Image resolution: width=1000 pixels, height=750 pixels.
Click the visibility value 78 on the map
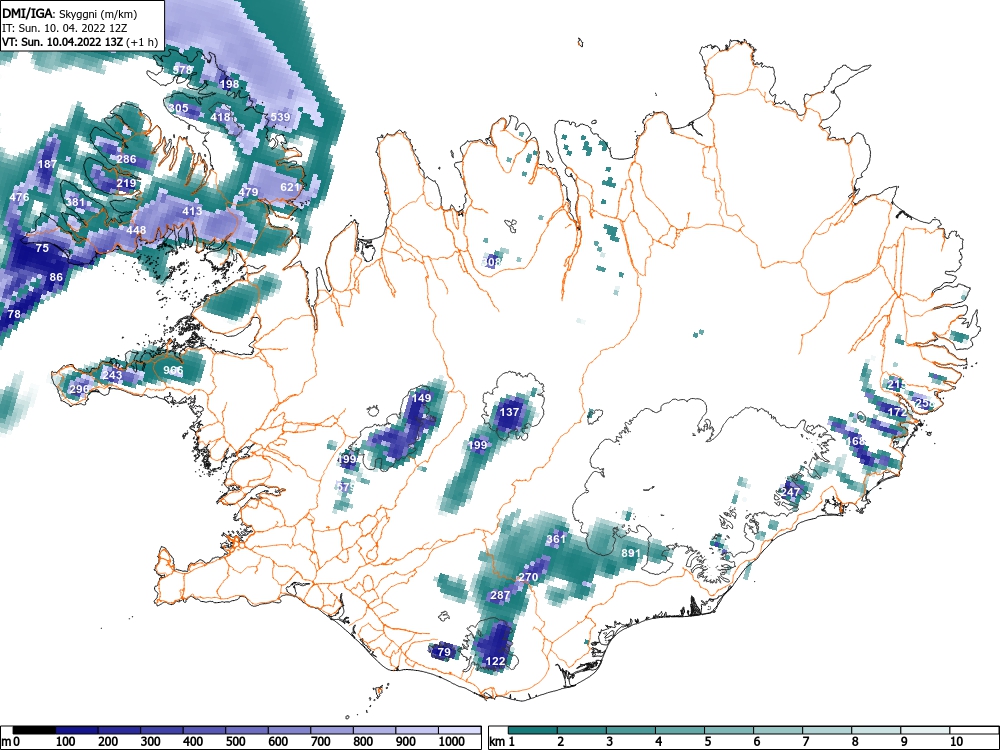[14, 314]
